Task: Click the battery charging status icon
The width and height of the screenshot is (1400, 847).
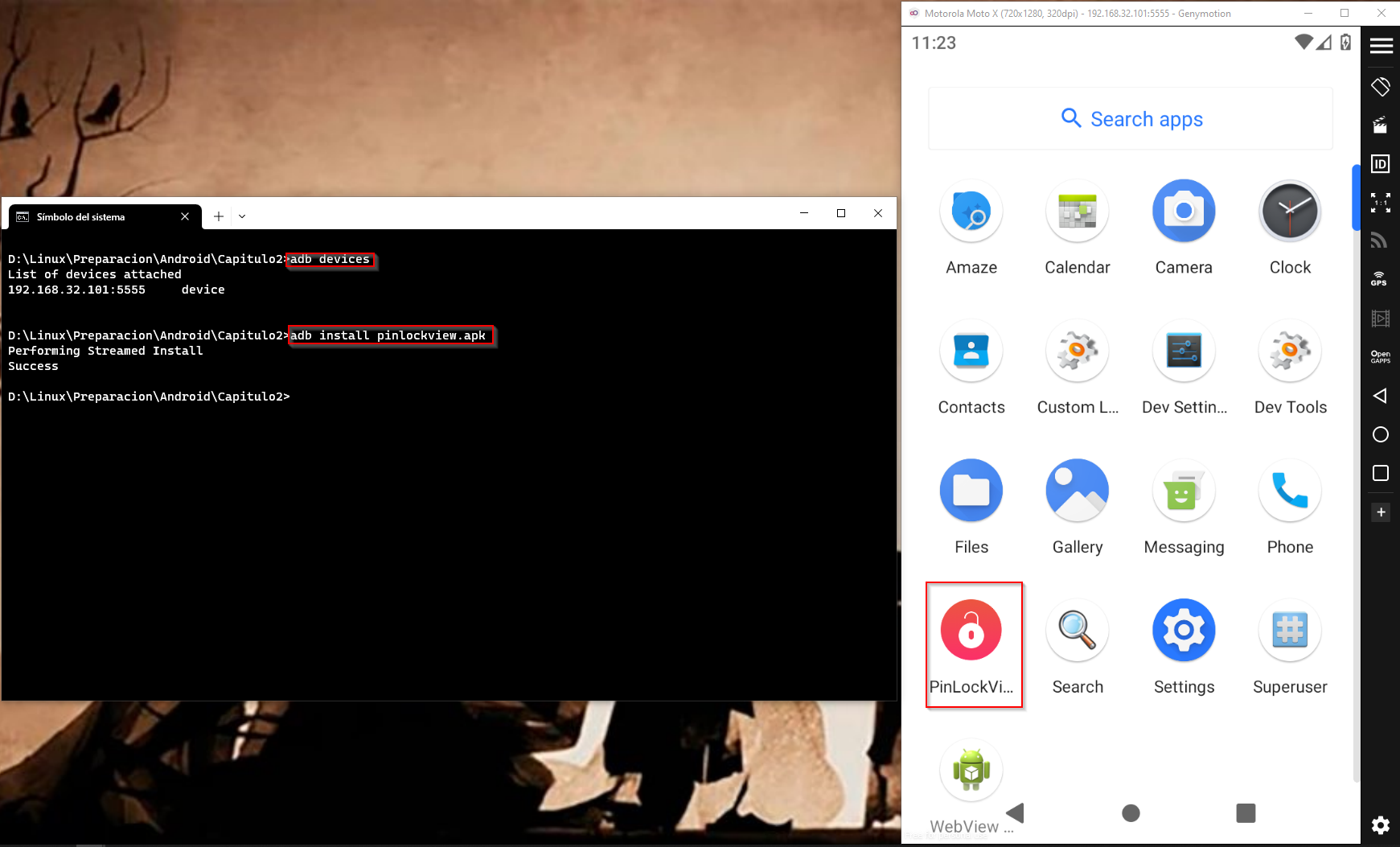Action: tap(1345, 42)
